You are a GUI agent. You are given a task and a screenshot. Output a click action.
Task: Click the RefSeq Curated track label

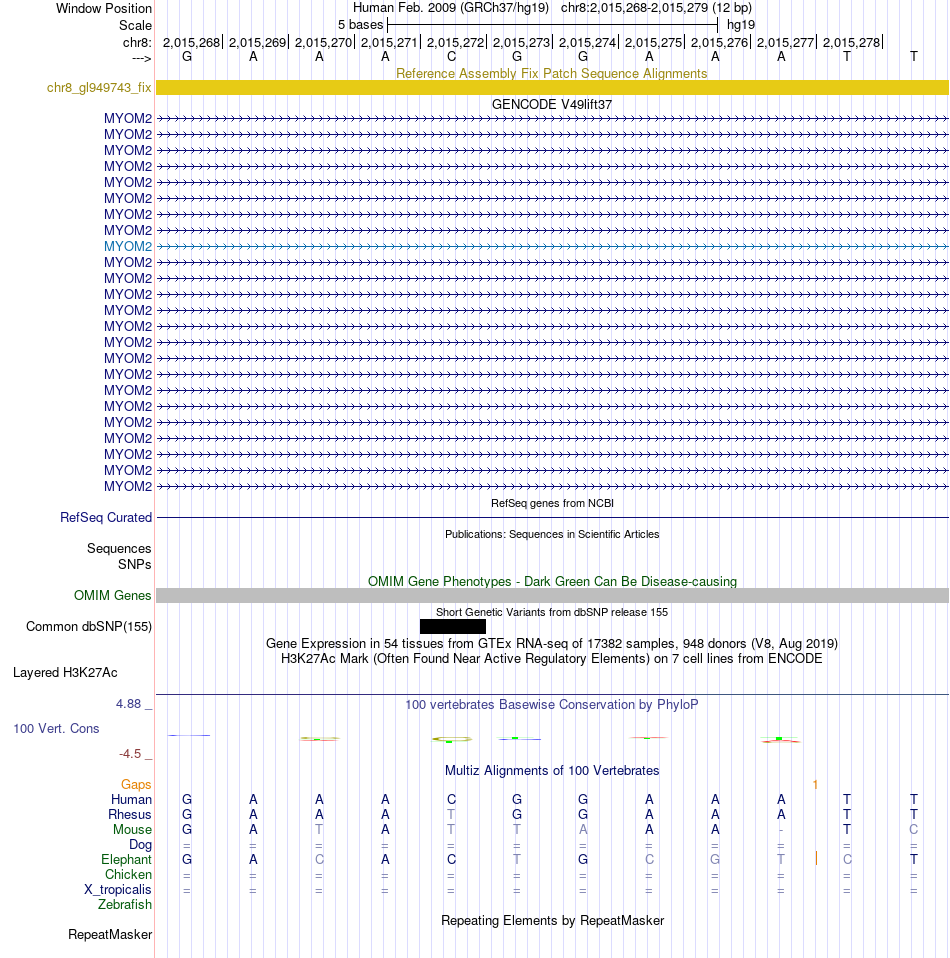click(106, 517)
